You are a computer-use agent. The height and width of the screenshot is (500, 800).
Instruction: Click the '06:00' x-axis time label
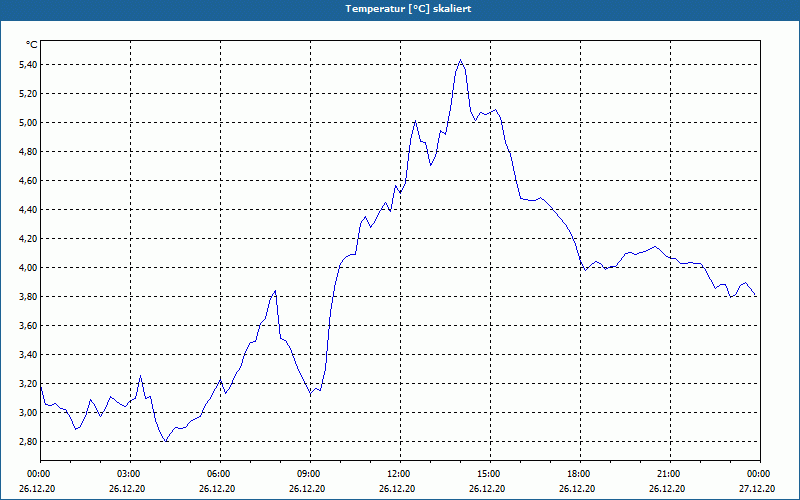[x=220, y=474]
